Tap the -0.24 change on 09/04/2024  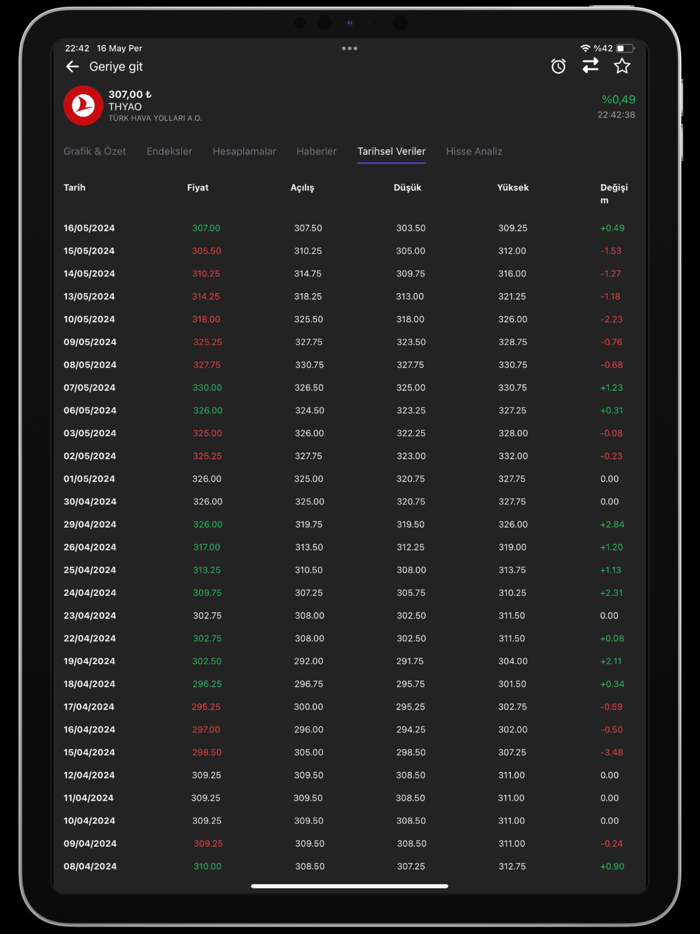[x=612, y=843]
